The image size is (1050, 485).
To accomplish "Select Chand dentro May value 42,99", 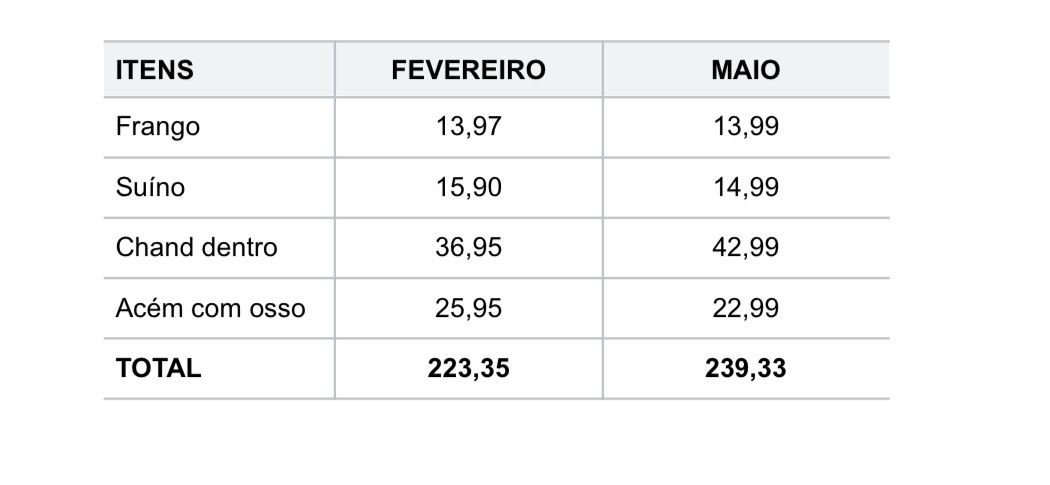I will point(746,247).
